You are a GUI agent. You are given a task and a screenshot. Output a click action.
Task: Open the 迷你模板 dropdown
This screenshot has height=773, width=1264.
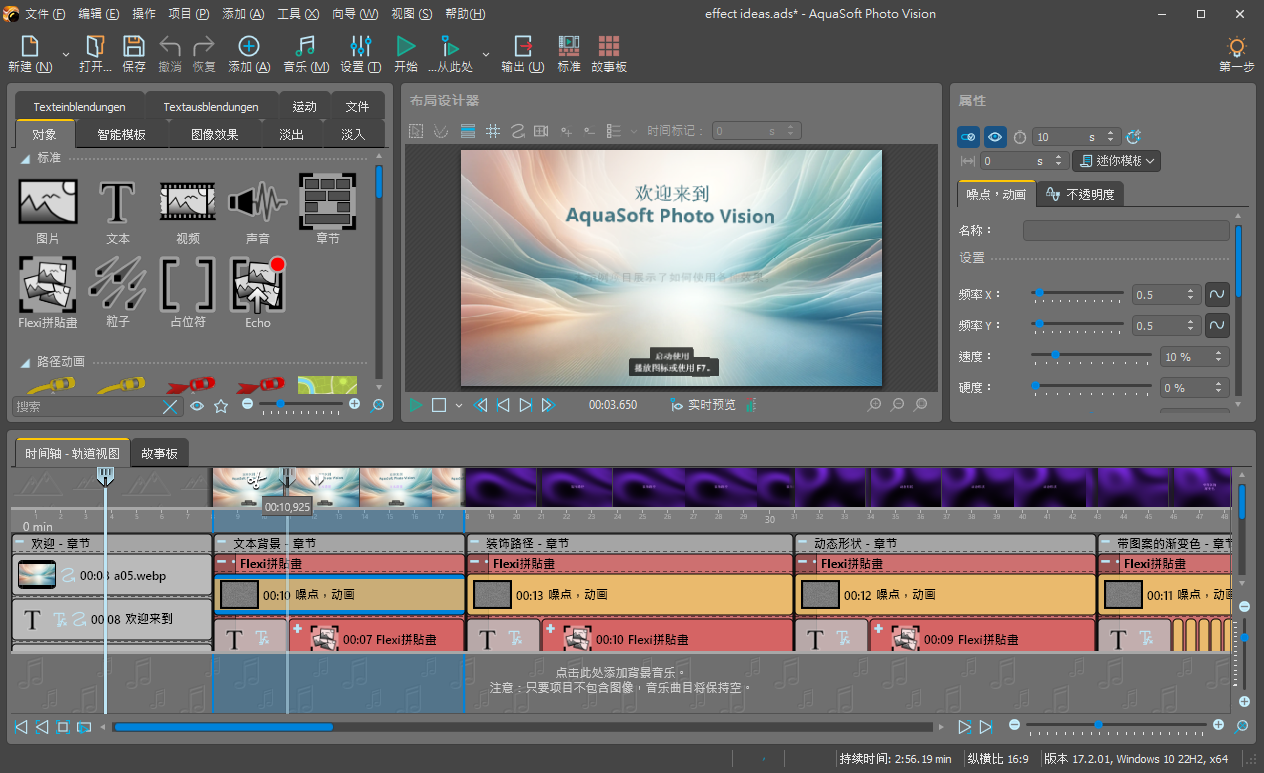(1116, 161)
